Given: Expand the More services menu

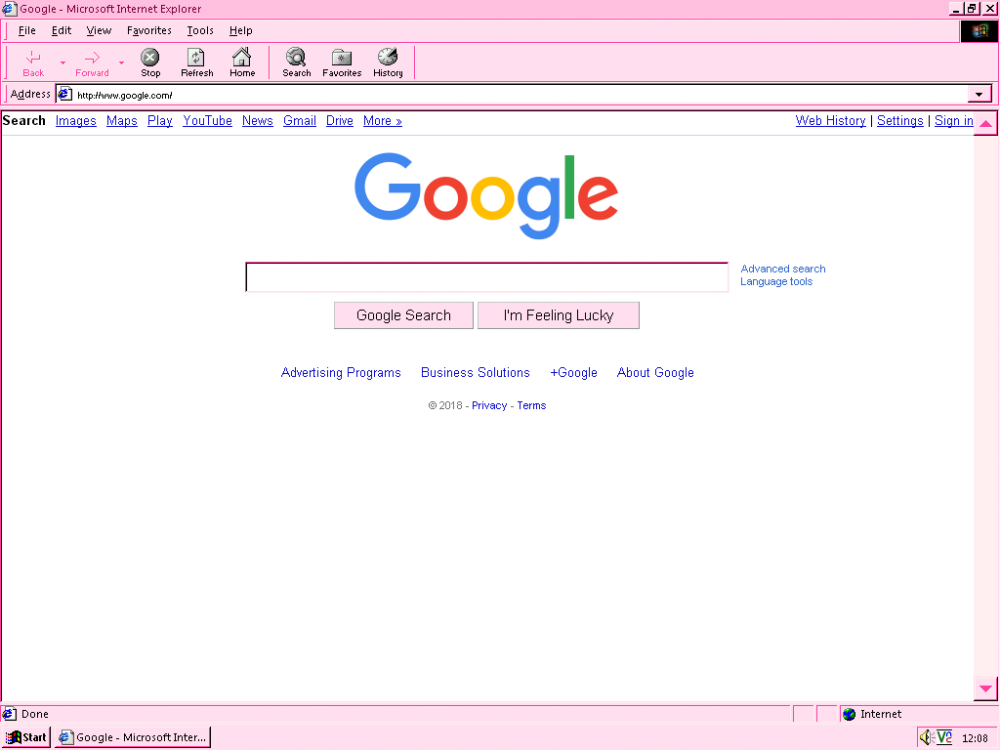Looking at the screenshot, I should pos(382,120).
